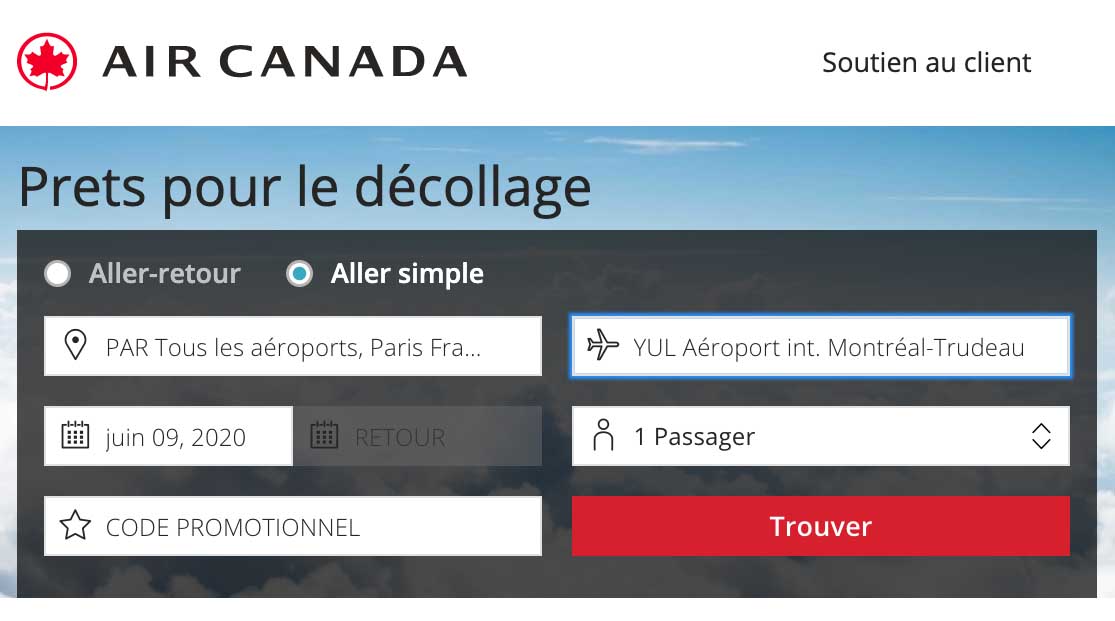Click the origin location pin icon

click(75, 347)
